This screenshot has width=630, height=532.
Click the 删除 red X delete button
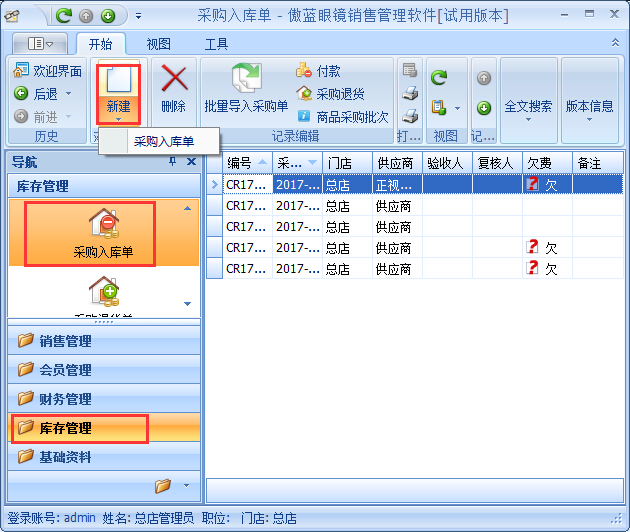174,90
